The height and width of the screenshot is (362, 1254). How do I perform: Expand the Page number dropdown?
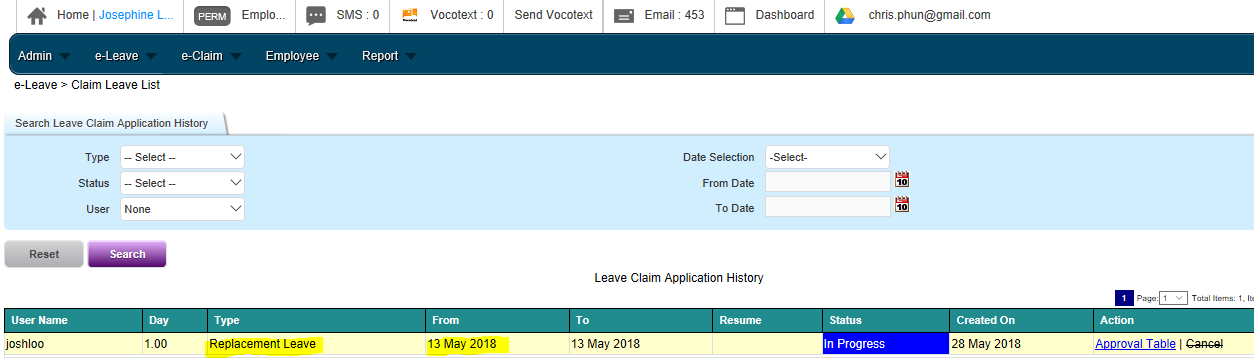coord(1174,298)
